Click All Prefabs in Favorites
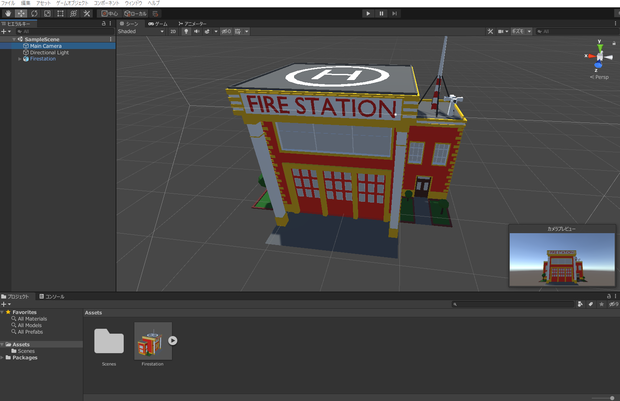620x401 pixels. point(30,332)
